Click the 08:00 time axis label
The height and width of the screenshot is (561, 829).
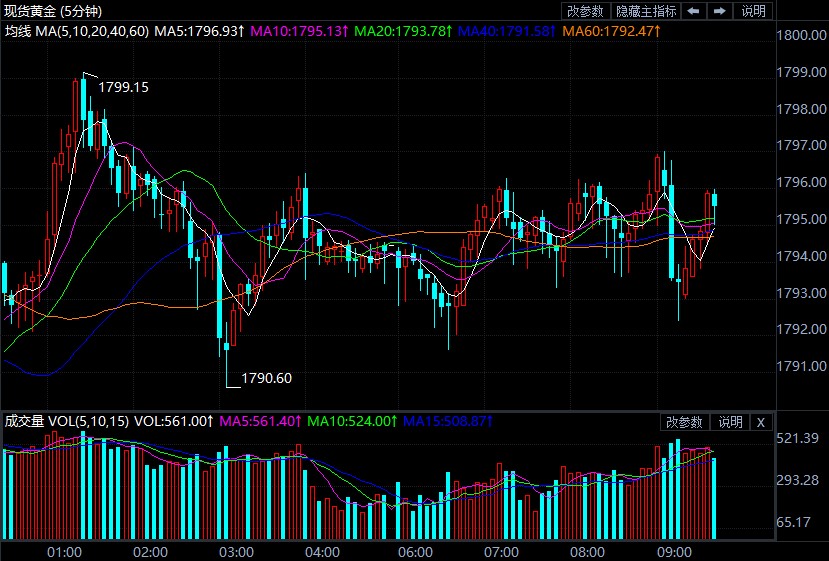(587, 553)
